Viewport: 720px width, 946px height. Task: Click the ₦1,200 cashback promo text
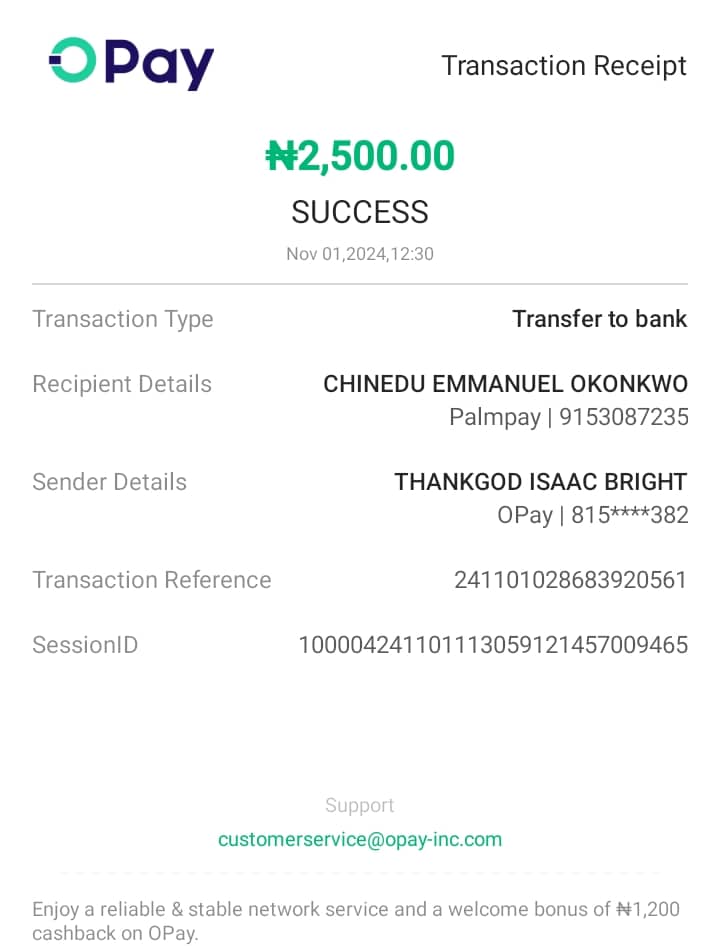(x=356, y=920)
